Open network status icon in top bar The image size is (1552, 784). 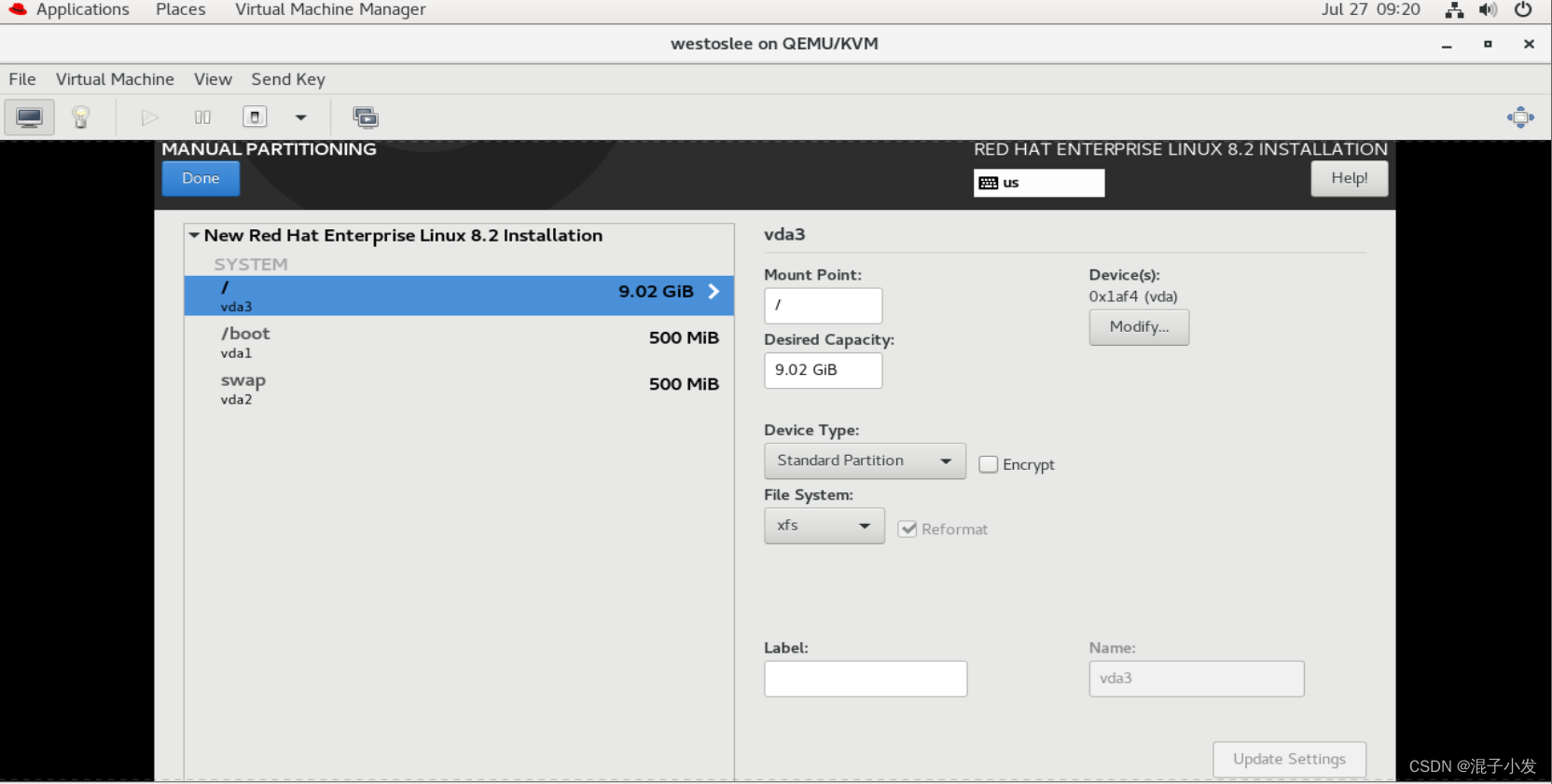[x=1454, y=10]
